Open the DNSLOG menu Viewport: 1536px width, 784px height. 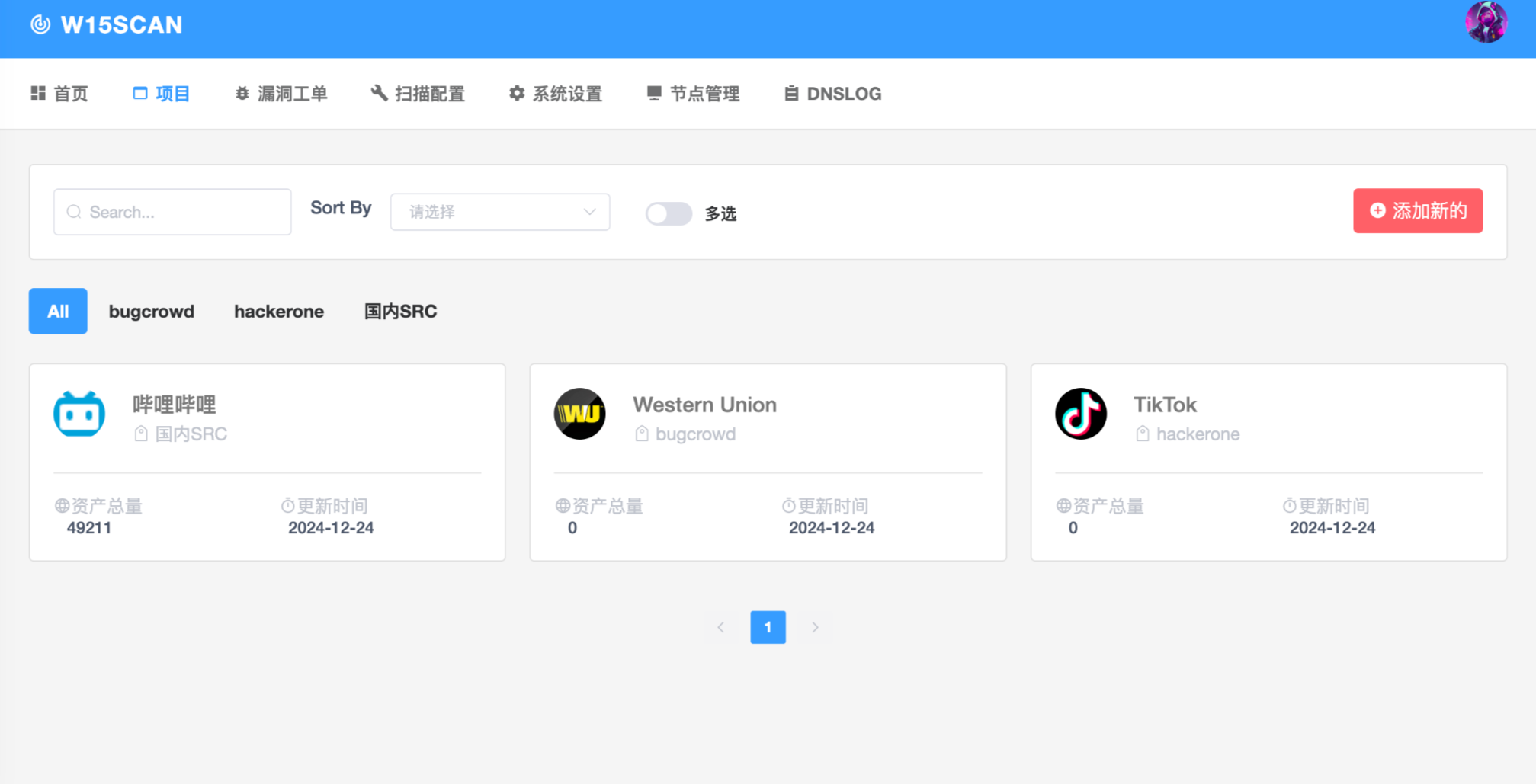click(x=832, y=93)
